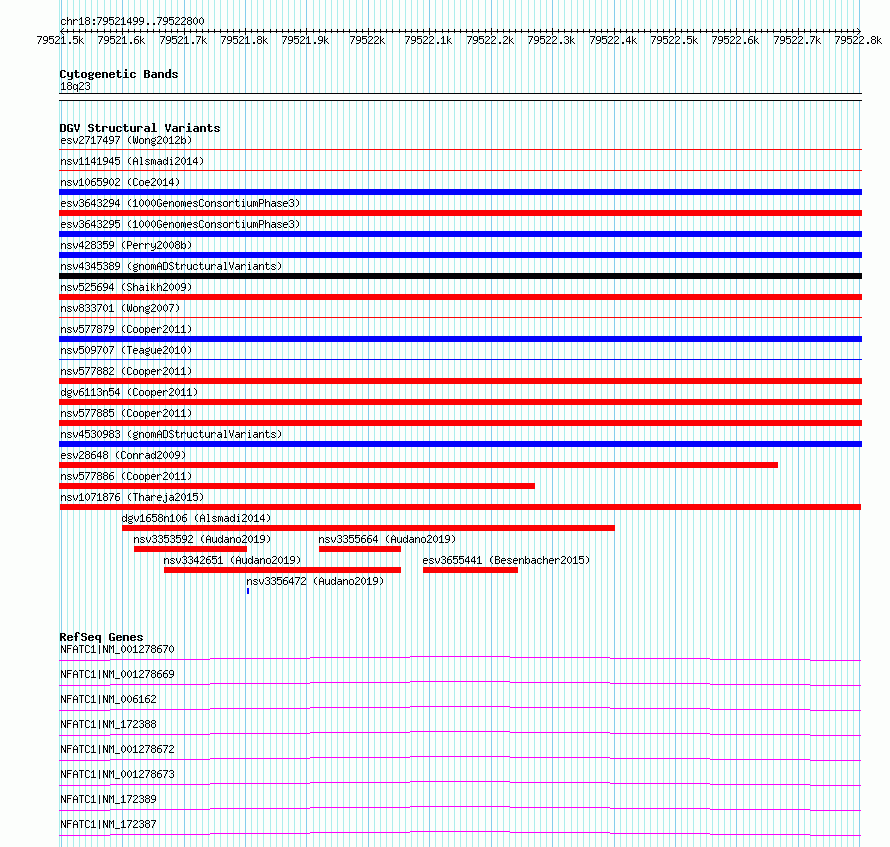Click the blue bar under nsv1065902
Screen dimensions: 890x847
460,192
